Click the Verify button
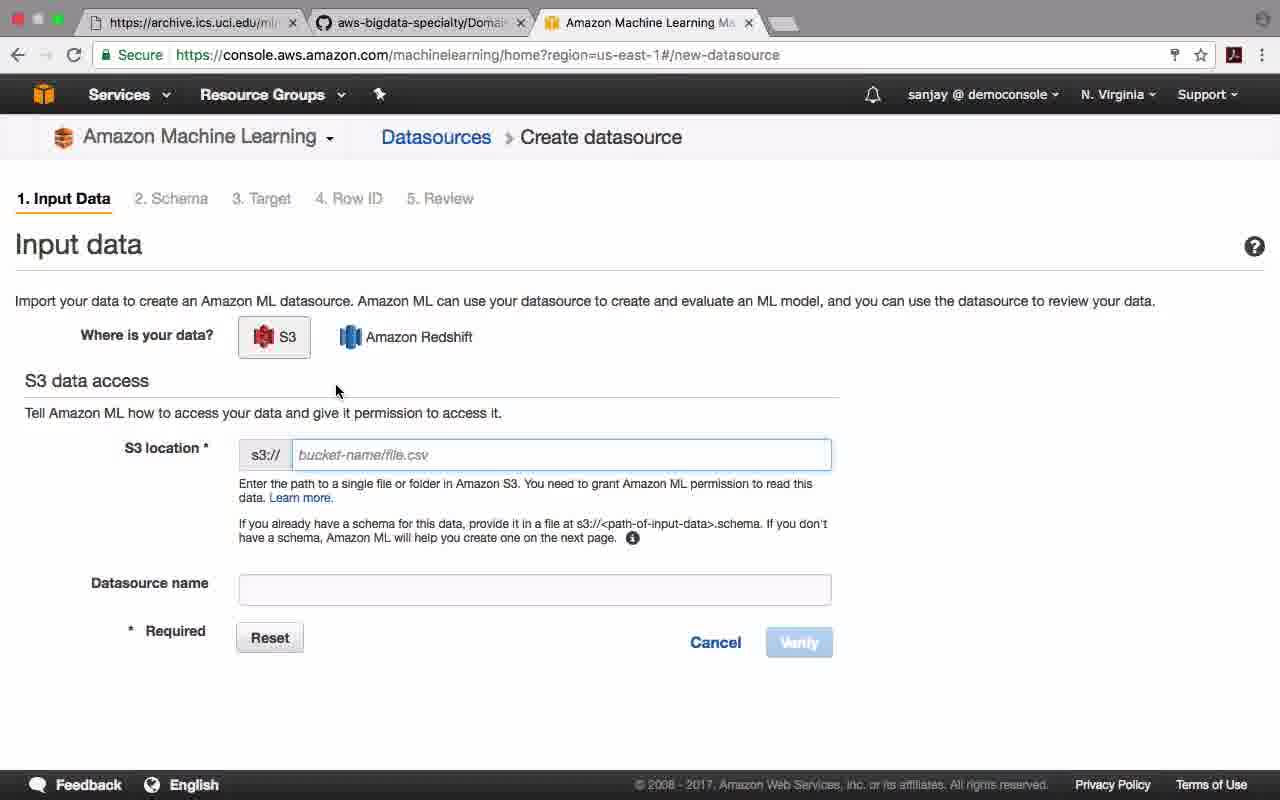Image resolution: width=1280 pixels, height=800 pixels. [799, 643]
